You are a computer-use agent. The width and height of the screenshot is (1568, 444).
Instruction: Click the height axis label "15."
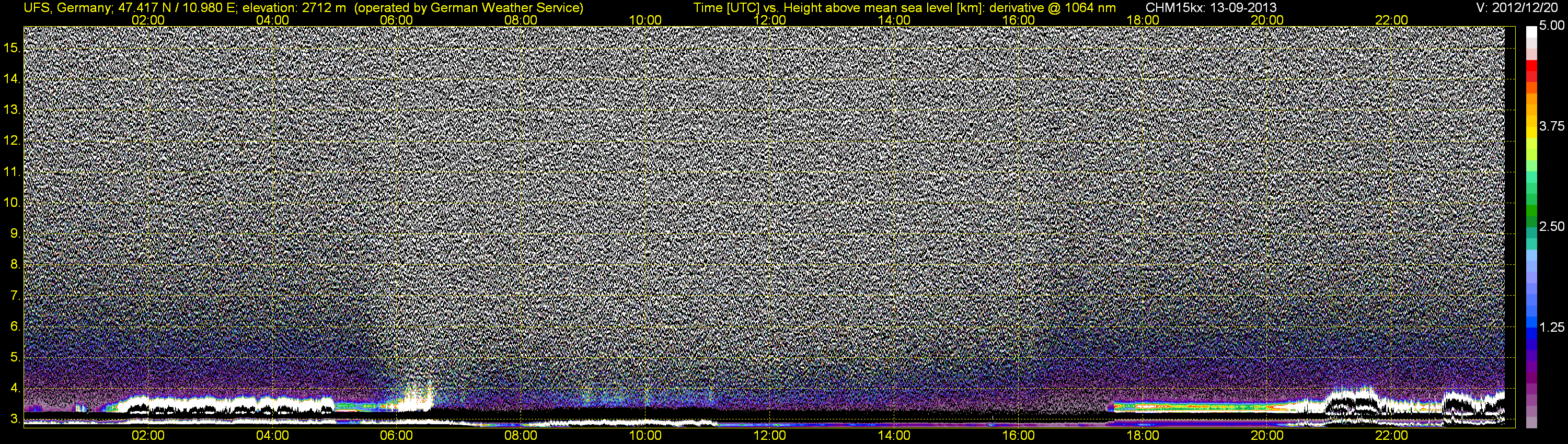coord(13,48)
